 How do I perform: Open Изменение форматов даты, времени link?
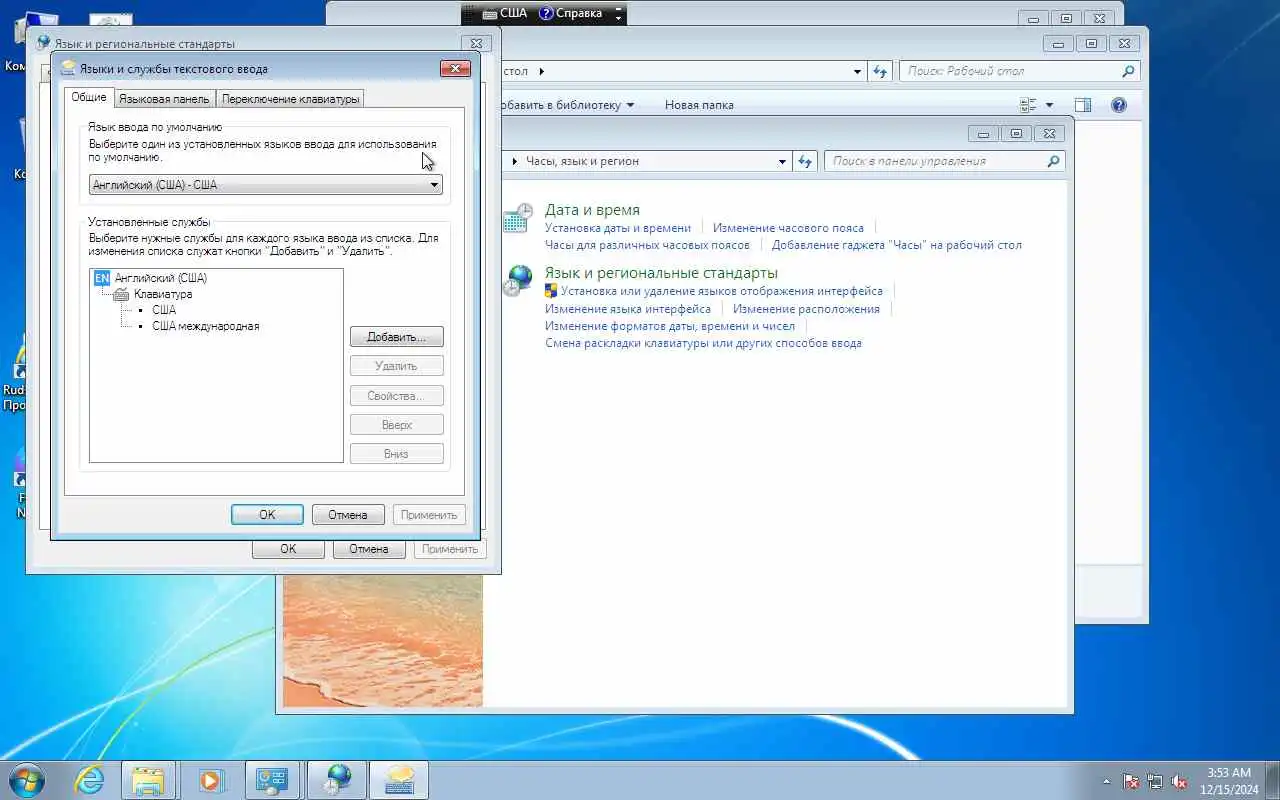(670, 326)
